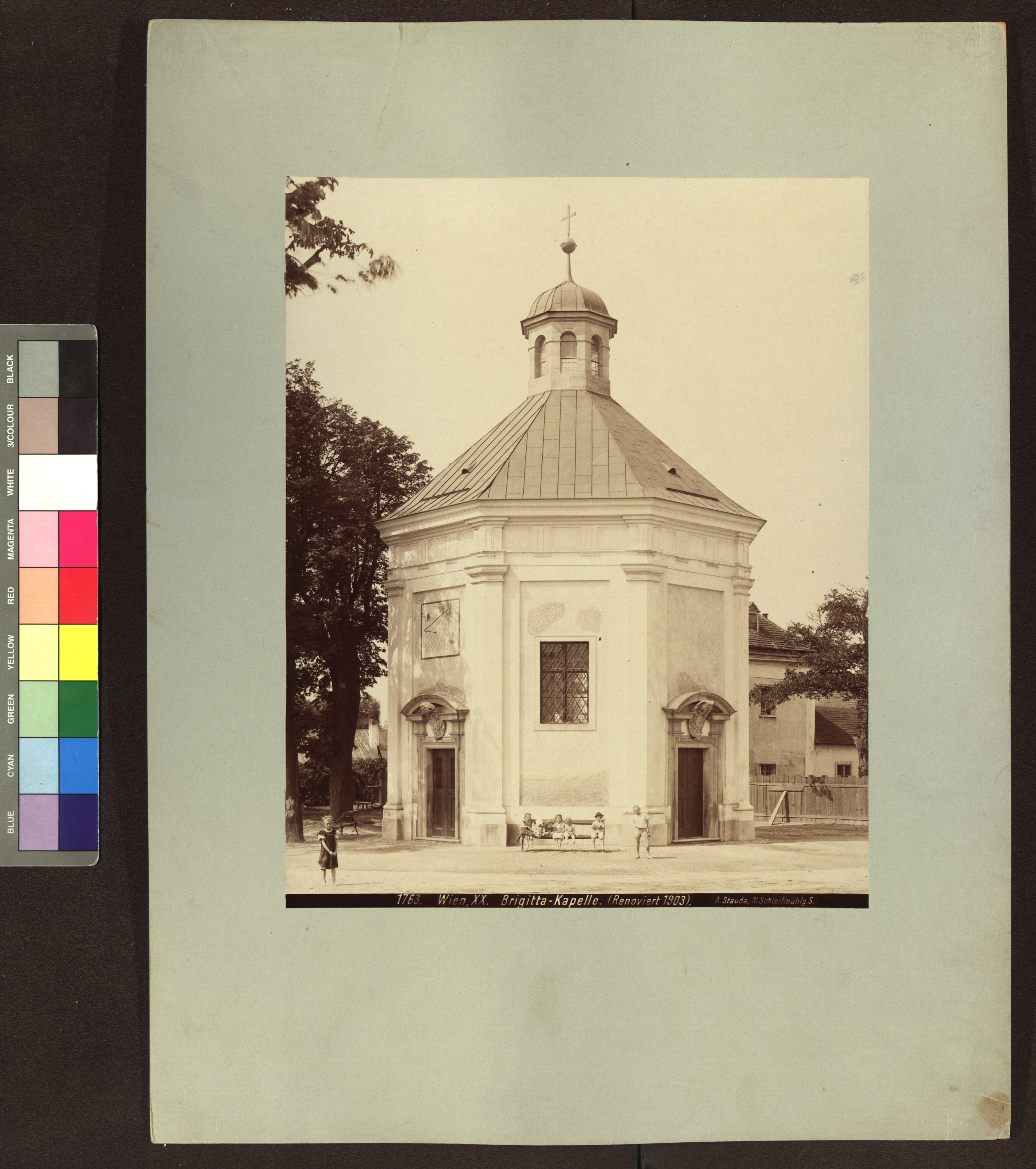Pick the white swatch on the color card
This screenshot has width=1036, height=1169.
pos(58,482)
